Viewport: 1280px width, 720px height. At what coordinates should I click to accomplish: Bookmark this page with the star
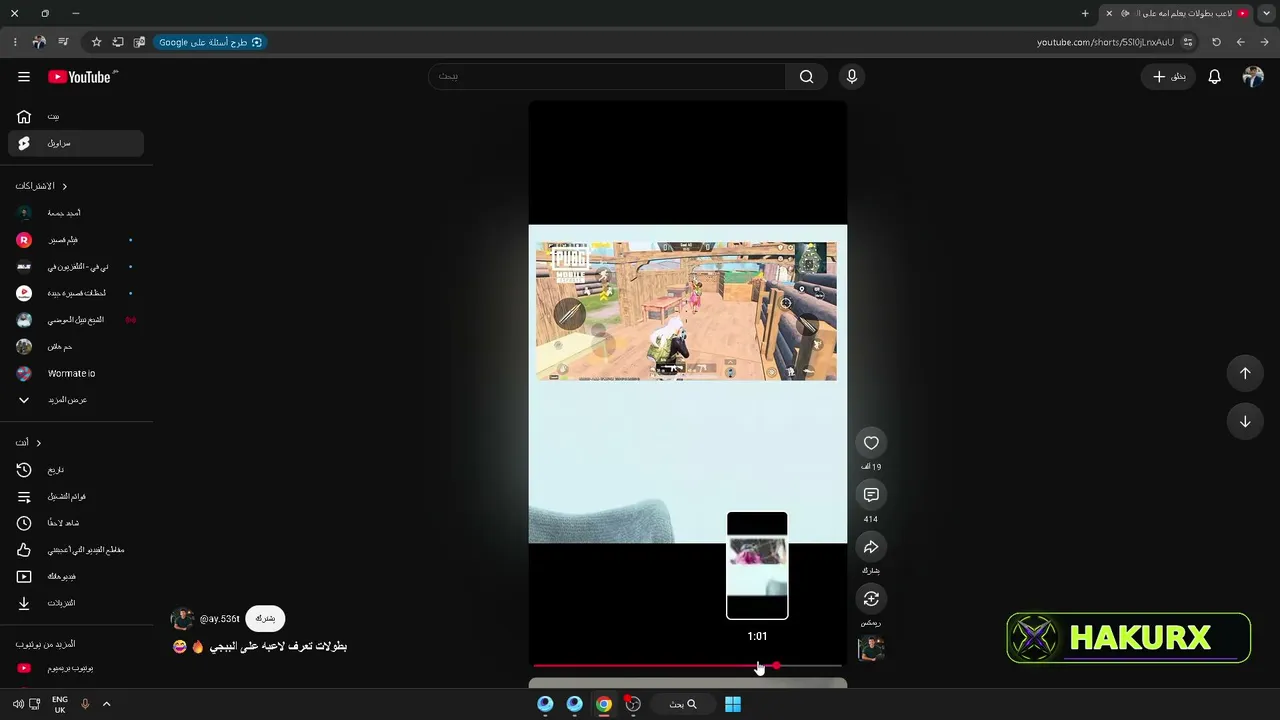click(96, 42)
